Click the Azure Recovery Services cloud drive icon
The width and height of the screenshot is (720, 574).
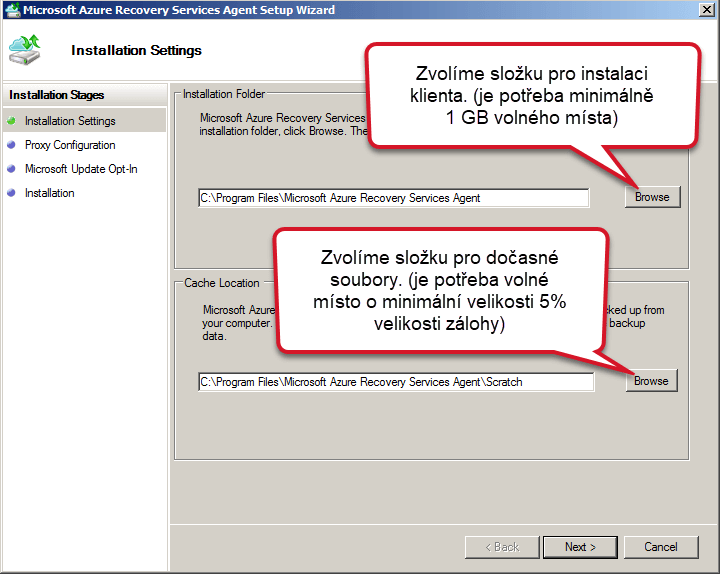(24, 50)
